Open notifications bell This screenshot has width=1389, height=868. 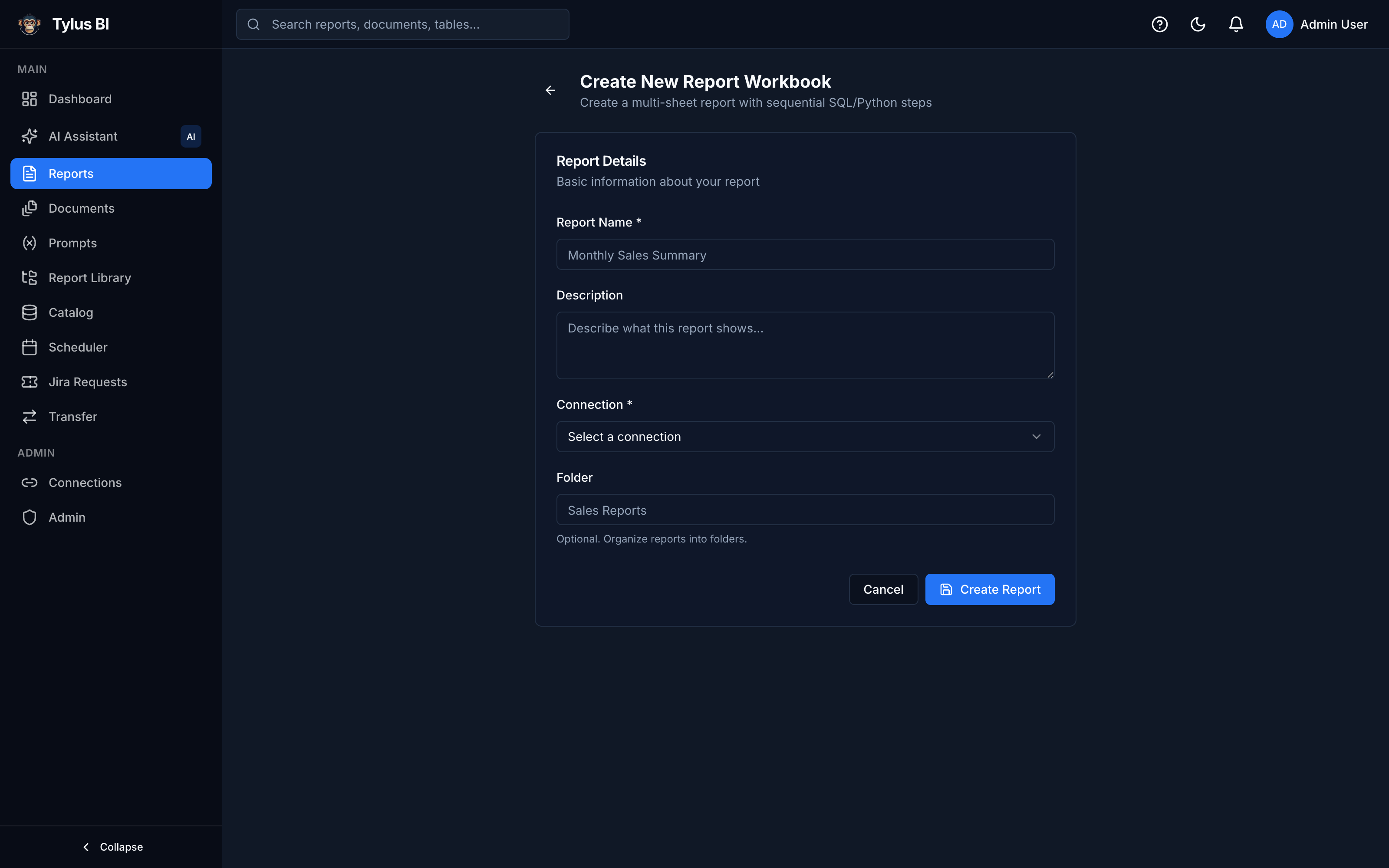point(1236,24)
